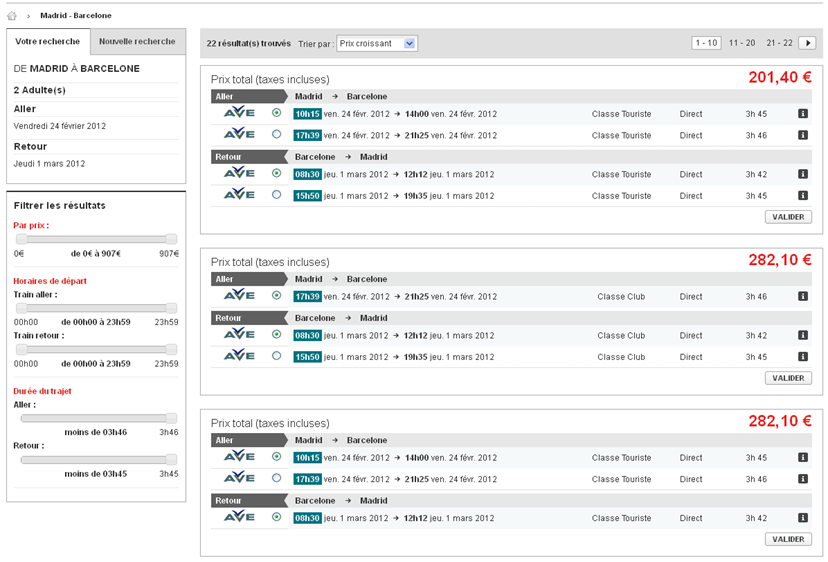Select the Votre recherche tab
Viewport: 828px width, 562px height.
(x=48, y=42)
